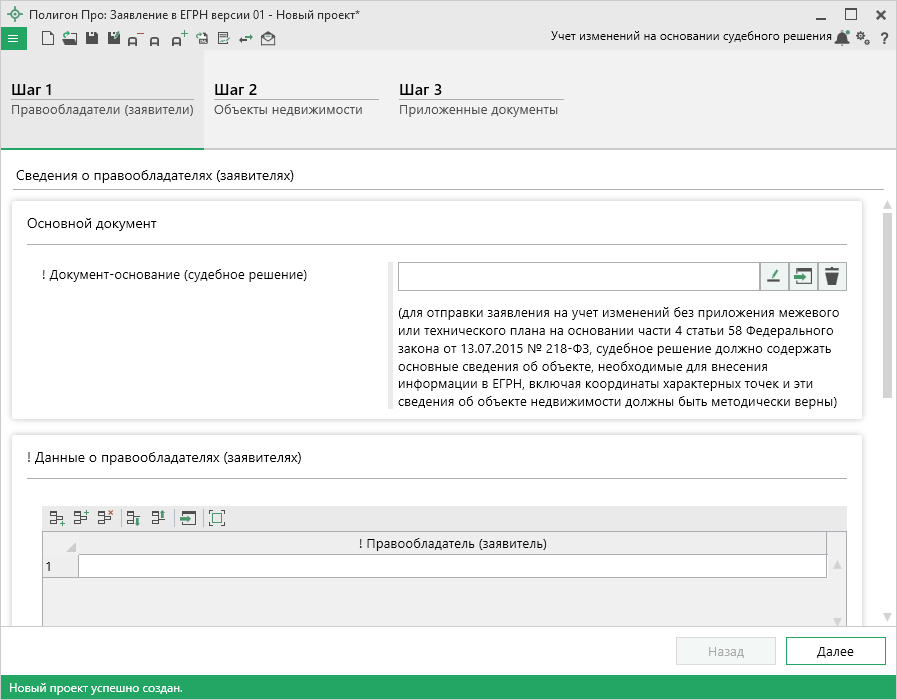Screen dimensions: 897x700
Task: Click the Документ-основание input field
Action: [x=578, y=276]
